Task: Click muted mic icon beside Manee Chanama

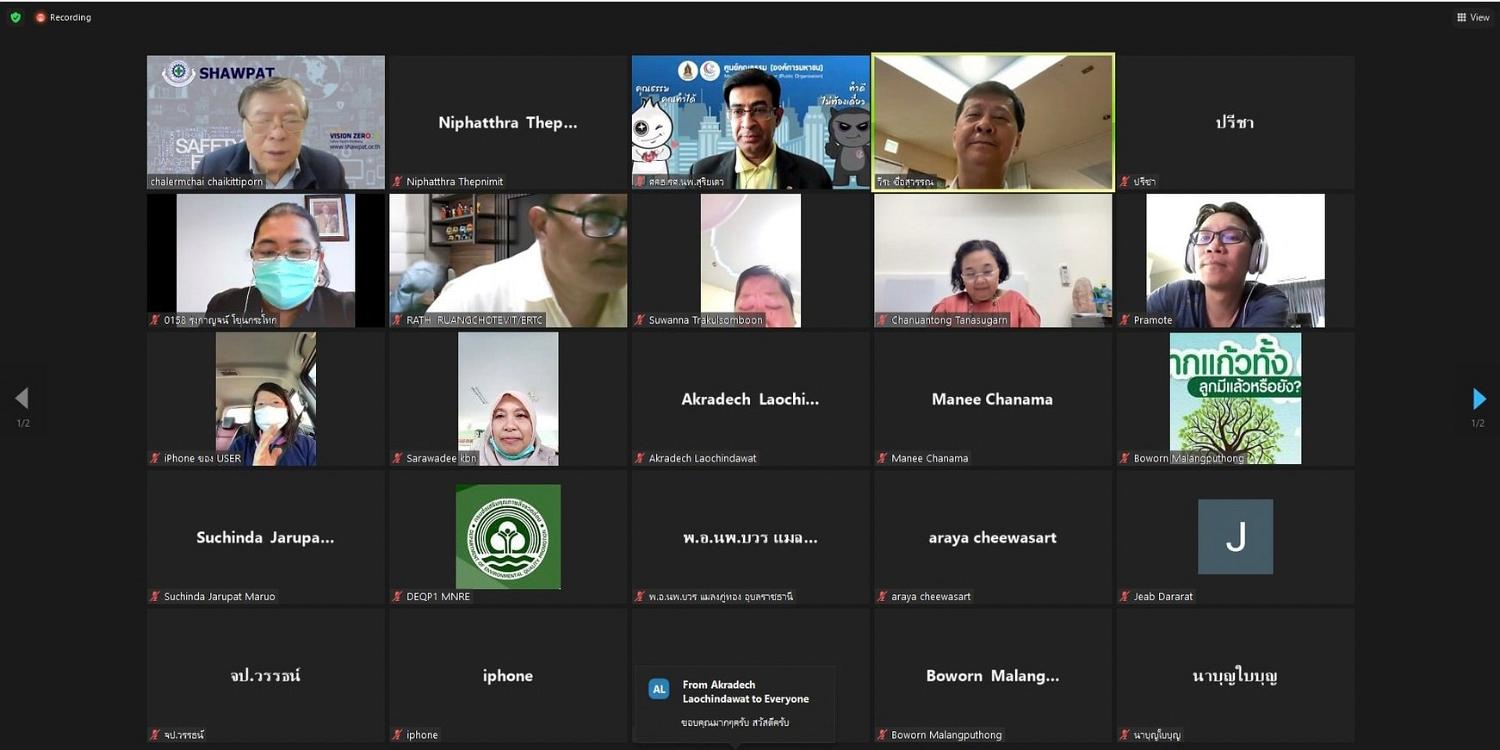Action: point(883,458)
